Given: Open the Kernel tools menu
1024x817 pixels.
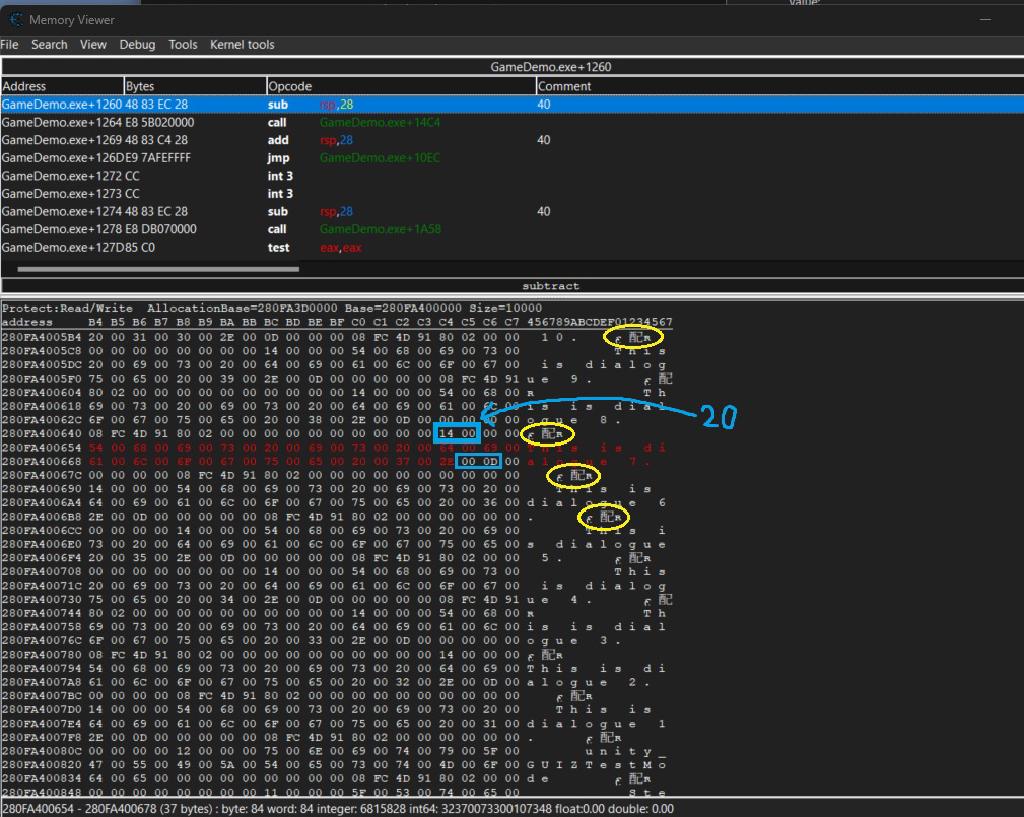Looking at the screenshot, I should click(x=242, y=45).
